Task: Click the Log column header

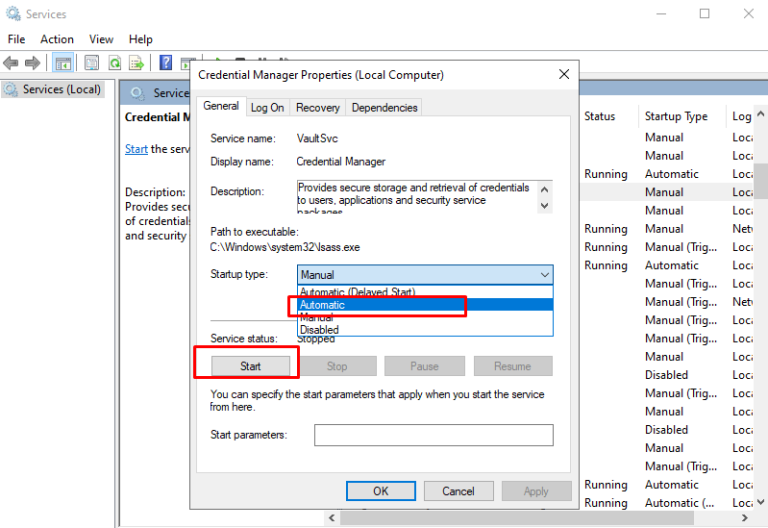Action: (x=742, y=117)
